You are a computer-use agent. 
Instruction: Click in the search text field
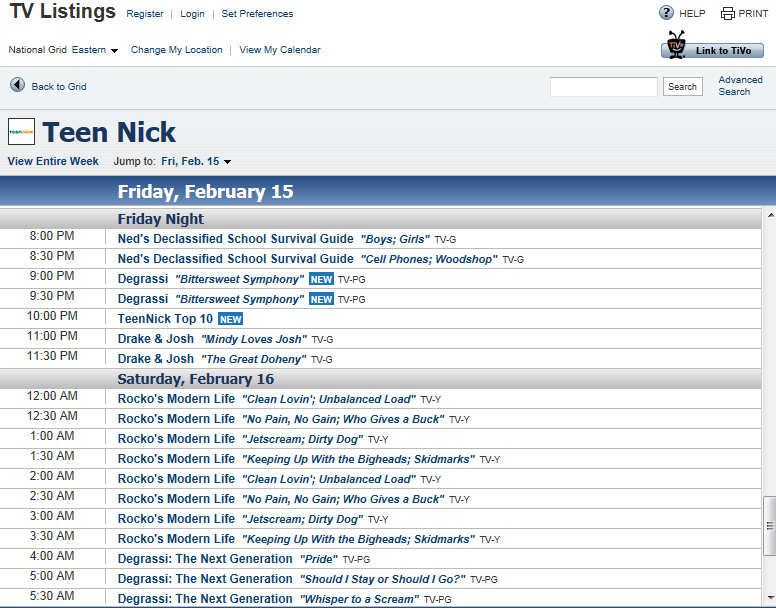603,87
